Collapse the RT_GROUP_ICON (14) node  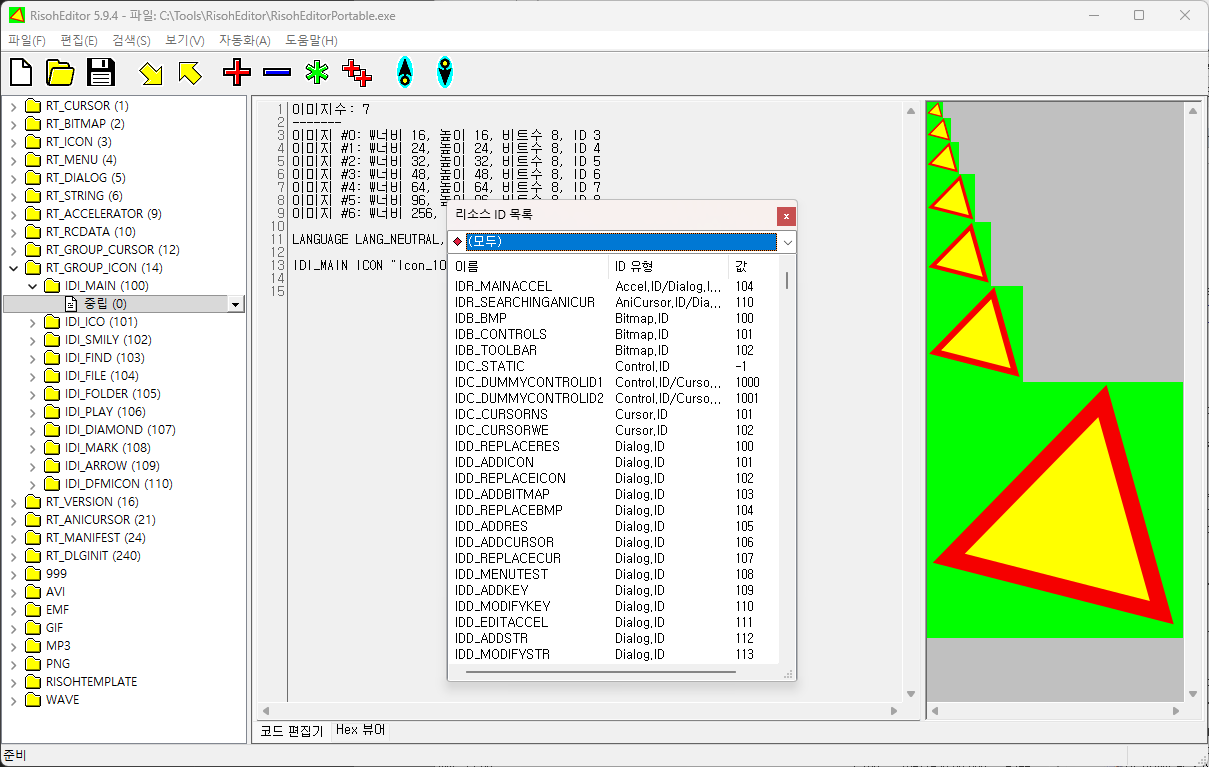[x=13, y=268]
